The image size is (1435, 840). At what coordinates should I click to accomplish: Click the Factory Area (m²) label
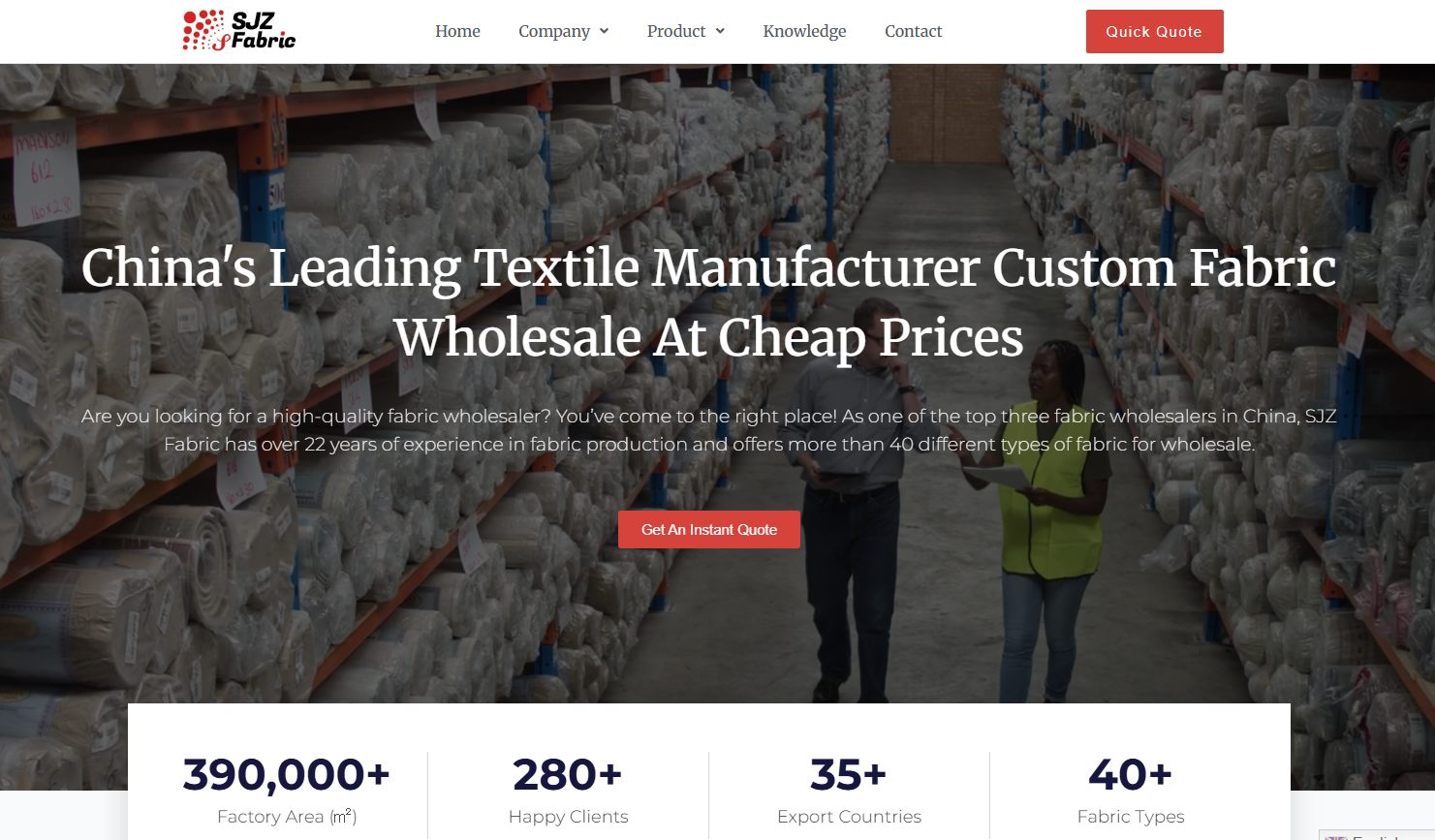(287, 817)
